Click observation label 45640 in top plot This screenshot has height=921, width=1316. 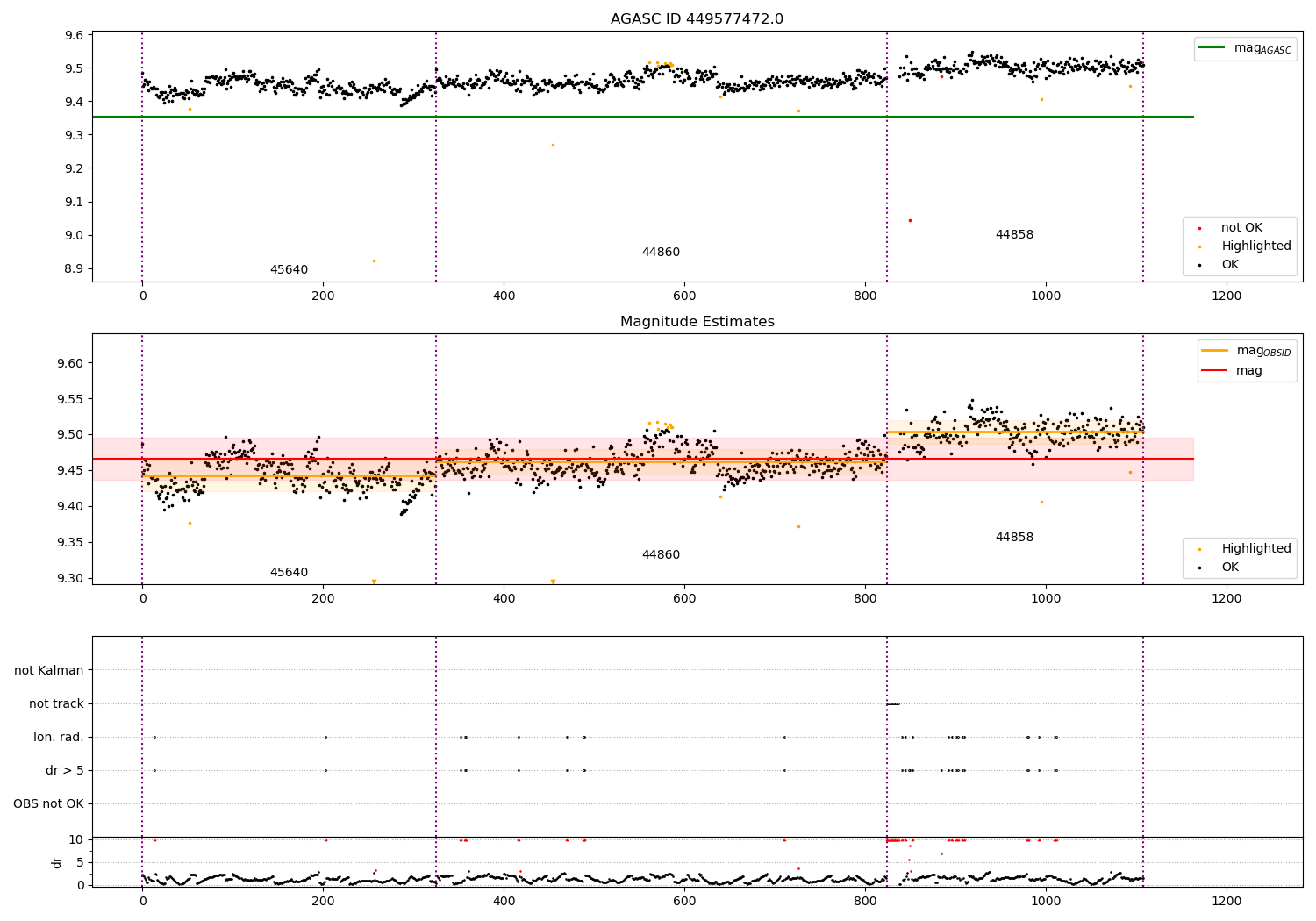point(289,270)
